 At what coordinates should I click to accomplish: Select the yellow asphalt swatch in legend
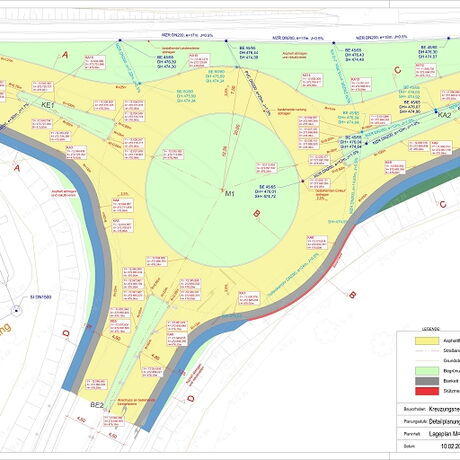(x=427, y=341)
